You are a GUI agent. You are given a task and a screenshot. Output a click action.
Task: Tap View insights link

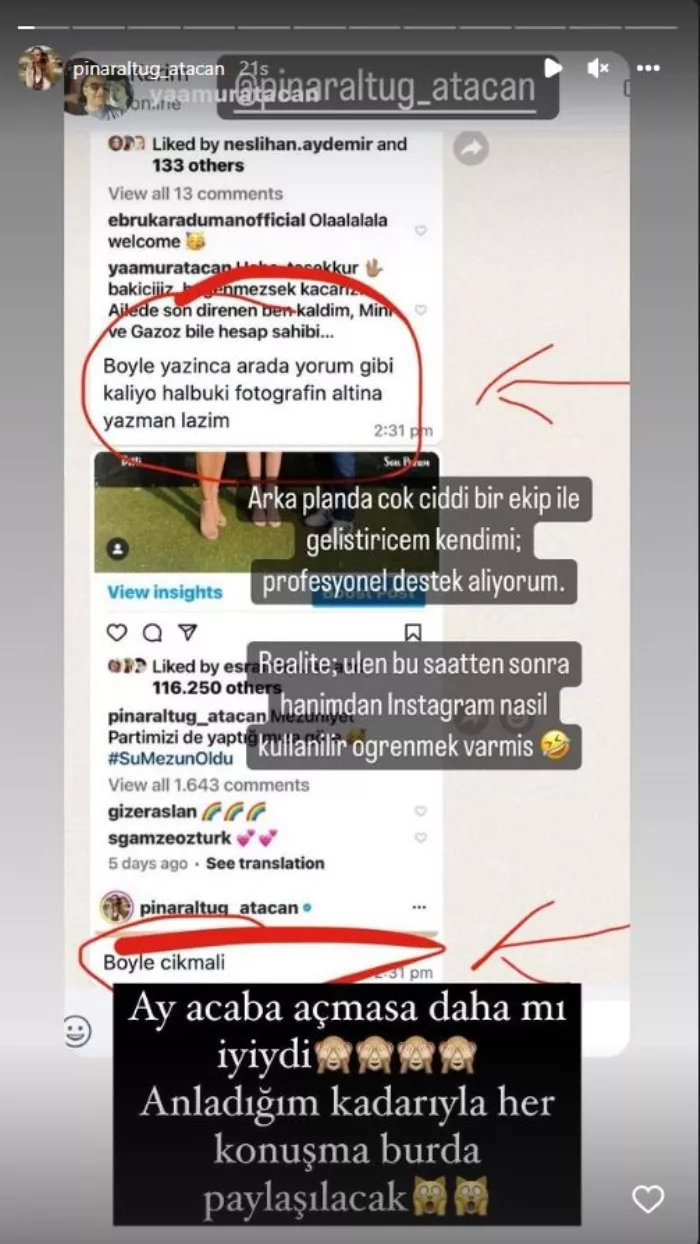pyautogui.click(x=165, y=592)
